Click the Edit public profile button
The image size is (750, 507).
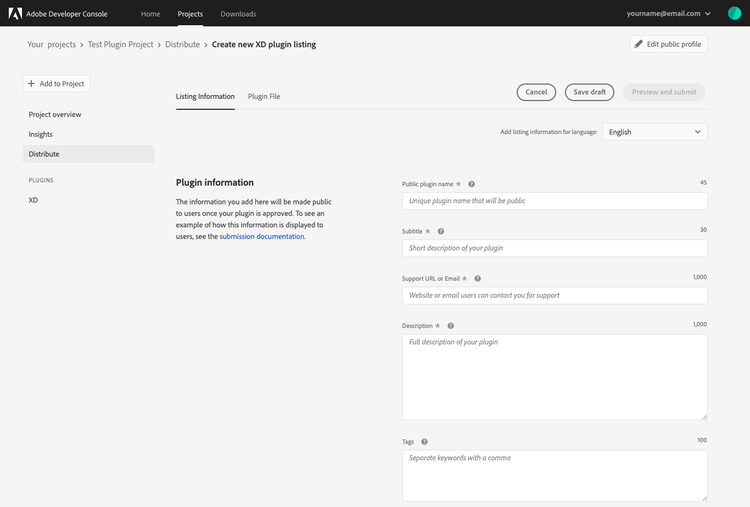pyautogui.click(x=669, y=44)
